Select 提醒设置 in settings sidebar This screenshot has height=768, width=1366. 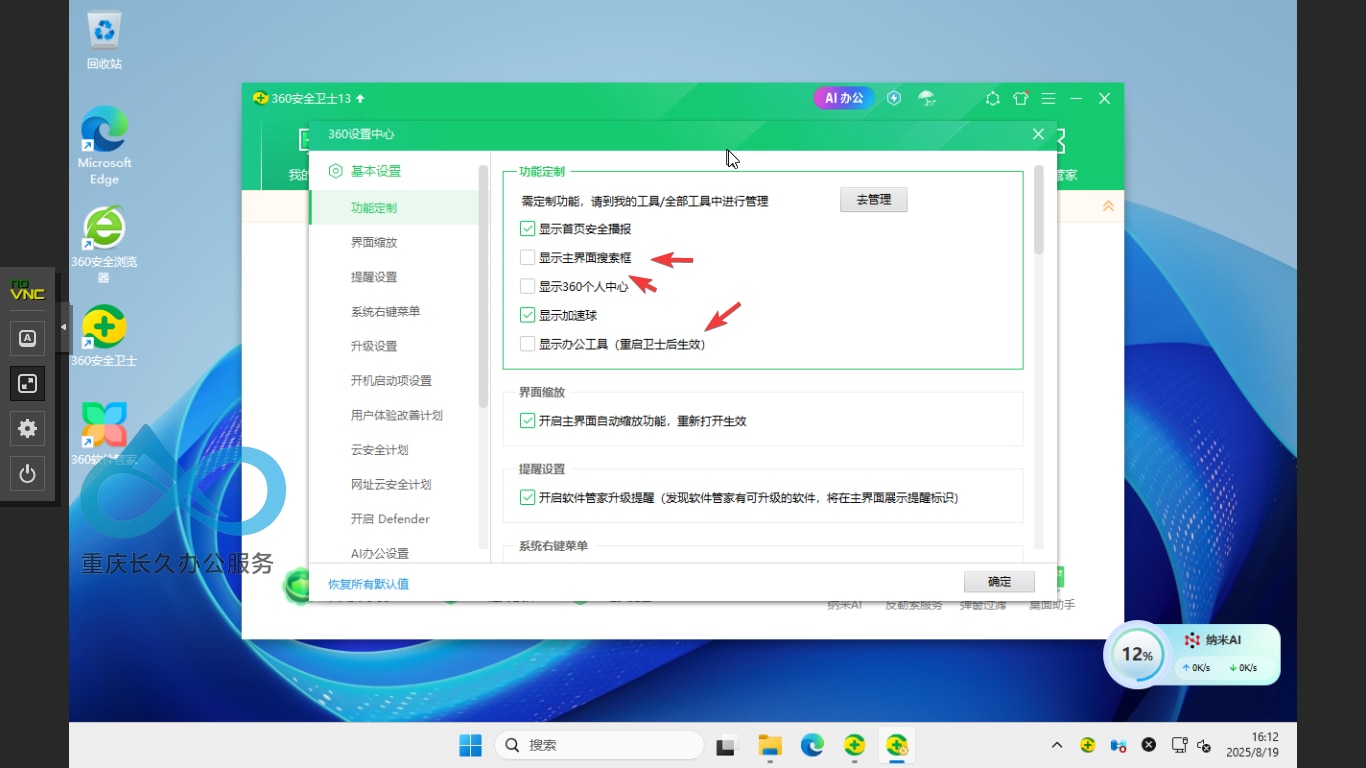[x=374, y=277]
